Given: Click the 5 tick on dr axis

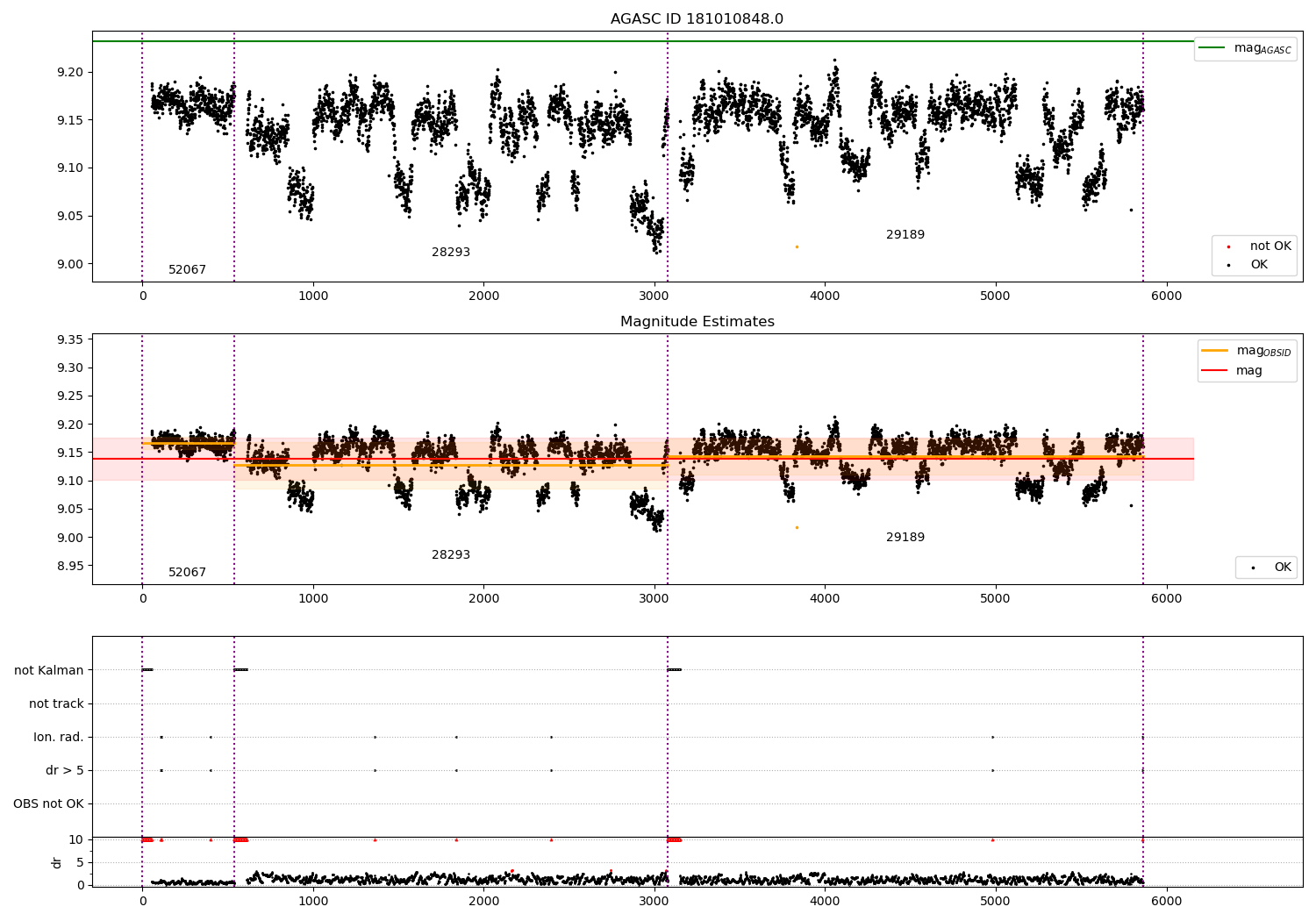Looking at the screenshot, I should tap(80, 862).
